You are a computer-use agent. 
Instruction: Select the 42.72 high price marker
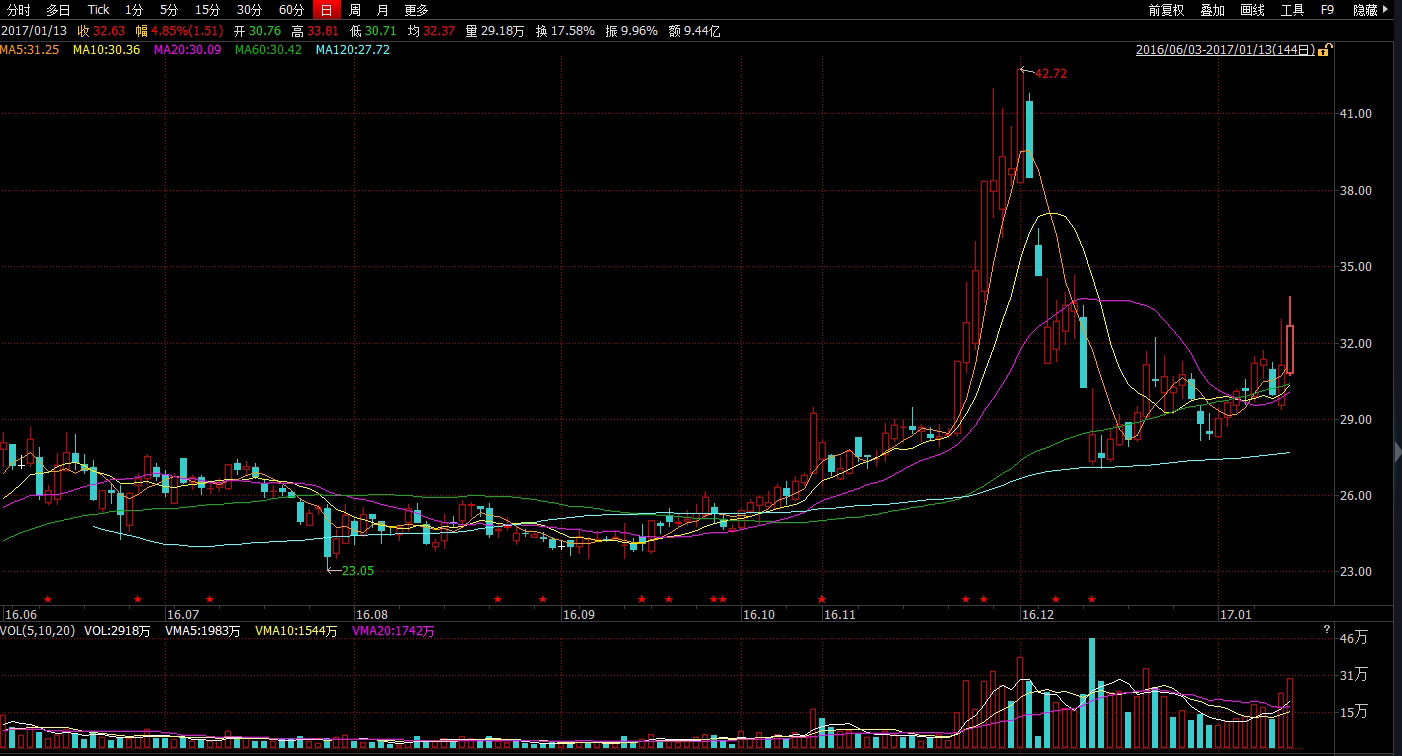click(x=1050, y=73)
